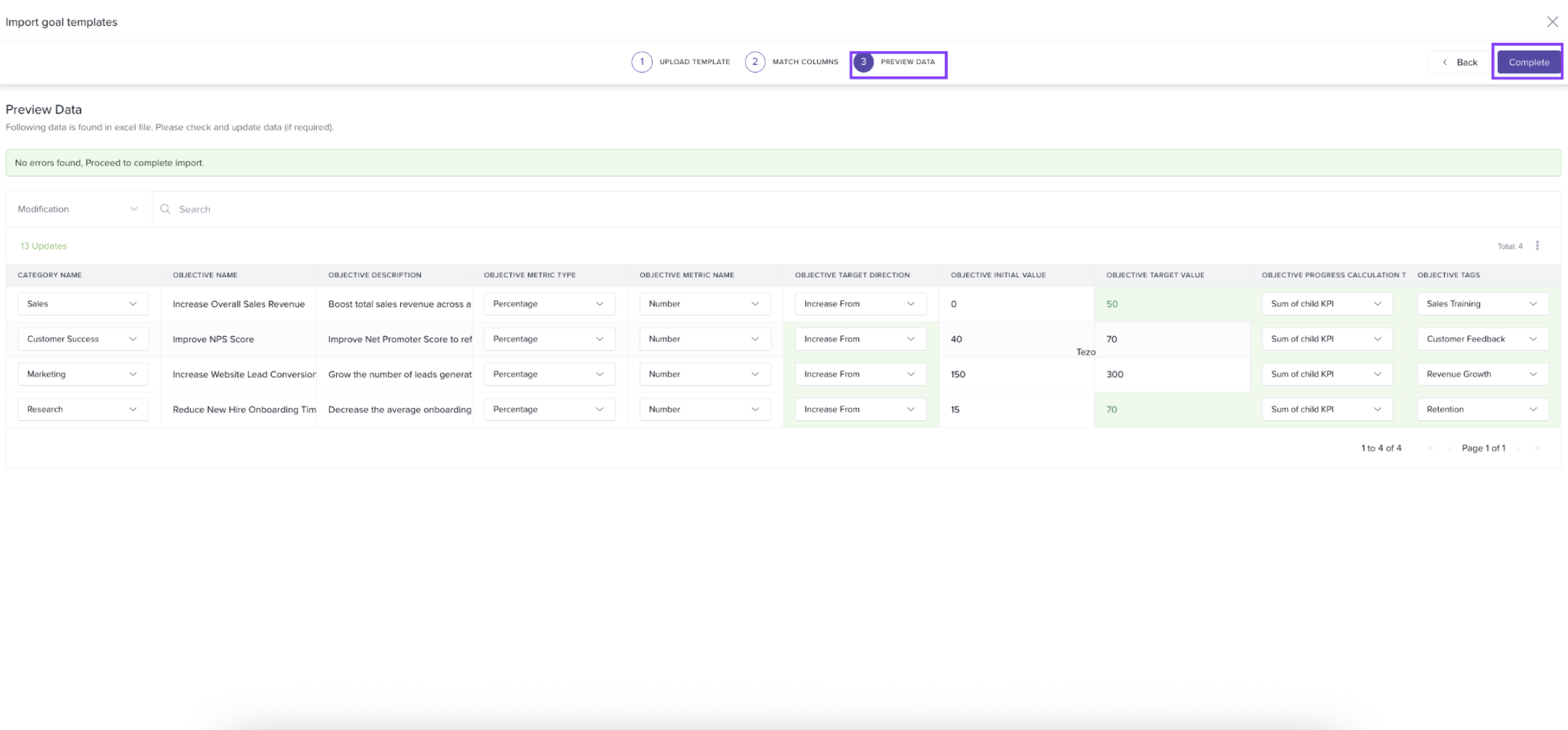Expand Research row Increase From dropdown
The height and width of the screenshot is (730, 1568).
859,409
